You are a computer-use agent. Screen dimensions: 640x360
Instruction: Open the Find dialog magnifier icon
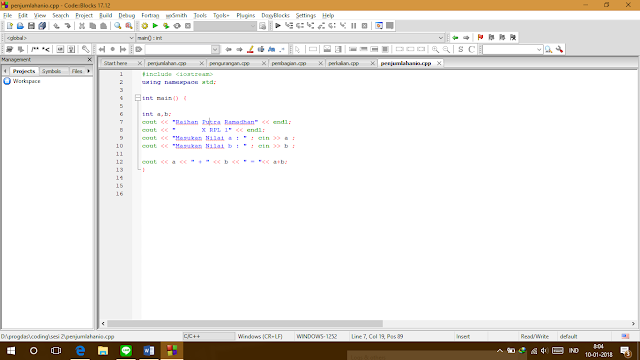(x=118, y=26)
